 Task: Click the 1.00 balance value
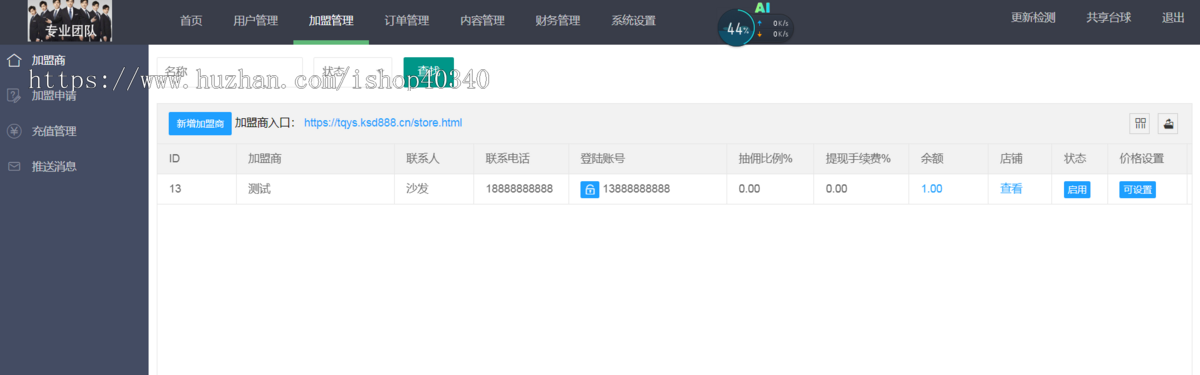(x=932, y=189)
